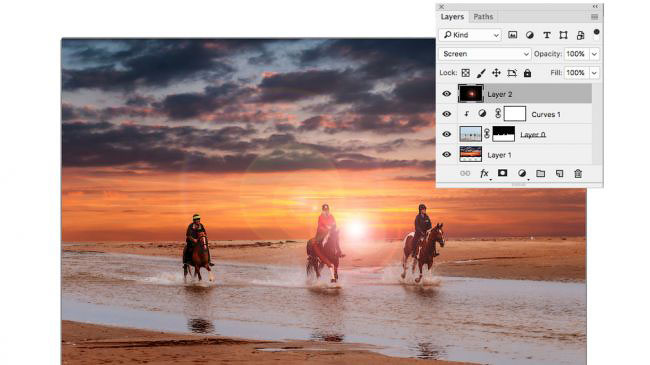Lock image pixels brush icon
Image resolution: width=650 pixels, height=365 pixels.
coord(481,73)
